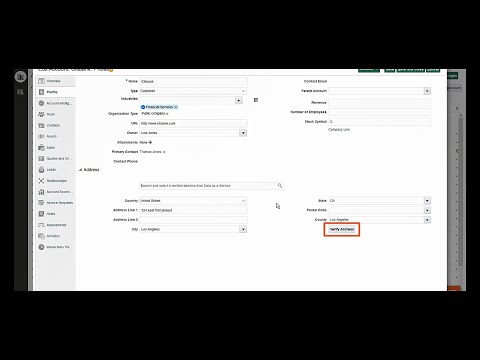Viewport: 480px width, 360px height.
Task: Click the Verify Address button
Action: coord(342,229)
